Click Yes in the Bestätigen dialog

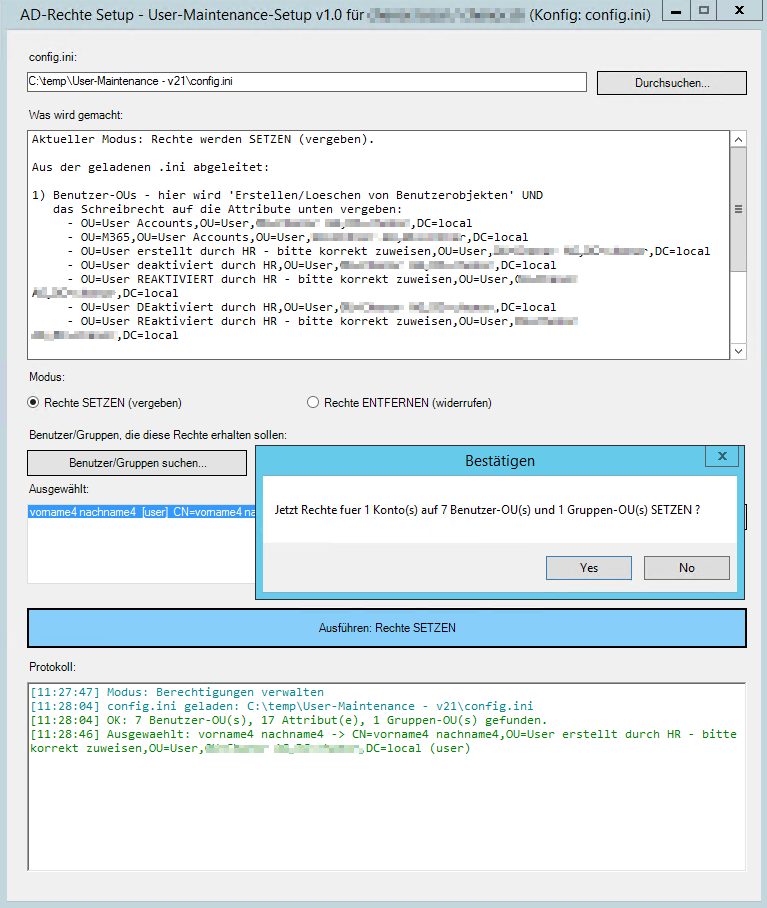[x=589, y=568]
